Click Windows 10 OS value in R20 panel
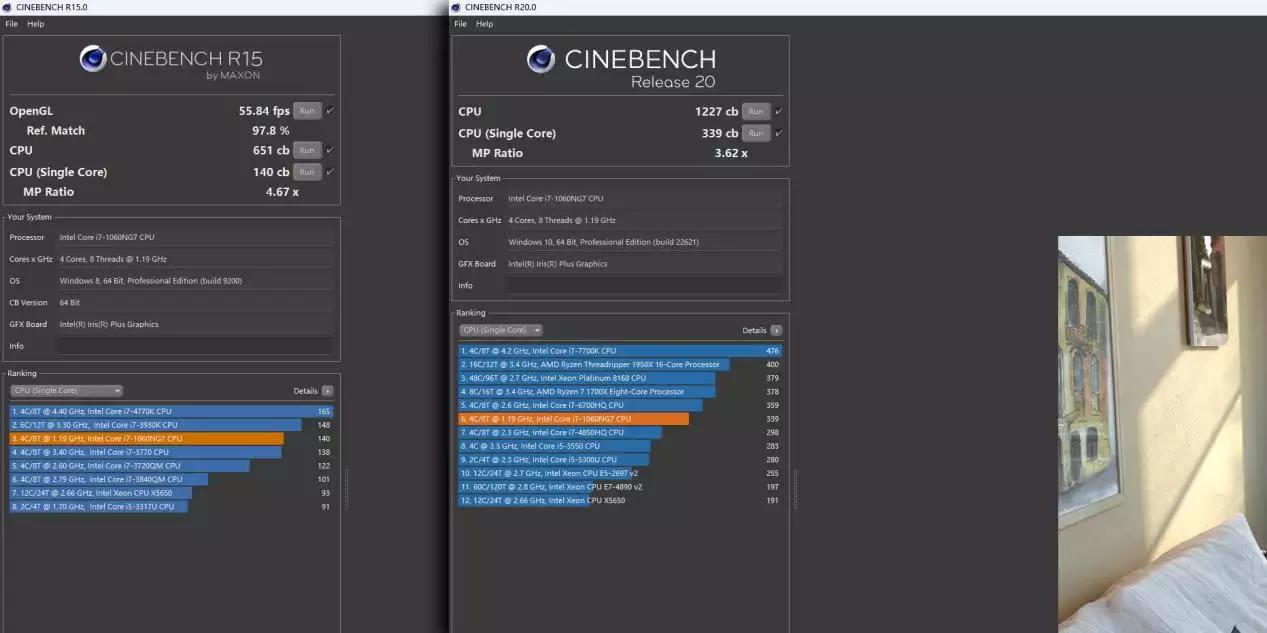This screenshot has height=633, width=1267. pyautogui.click(x=644, y=242)
